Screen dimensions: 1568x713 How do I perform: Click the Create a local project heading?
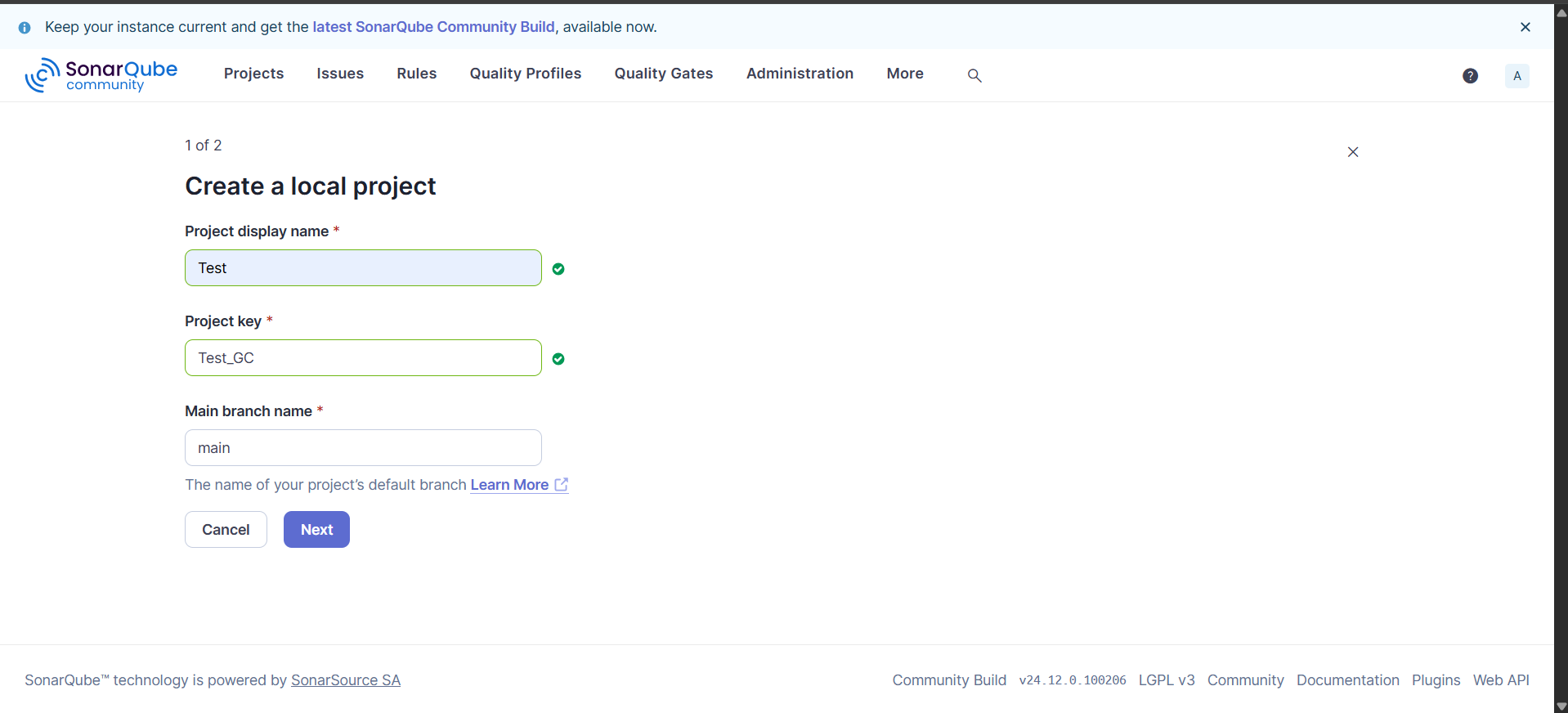point(311,186)
